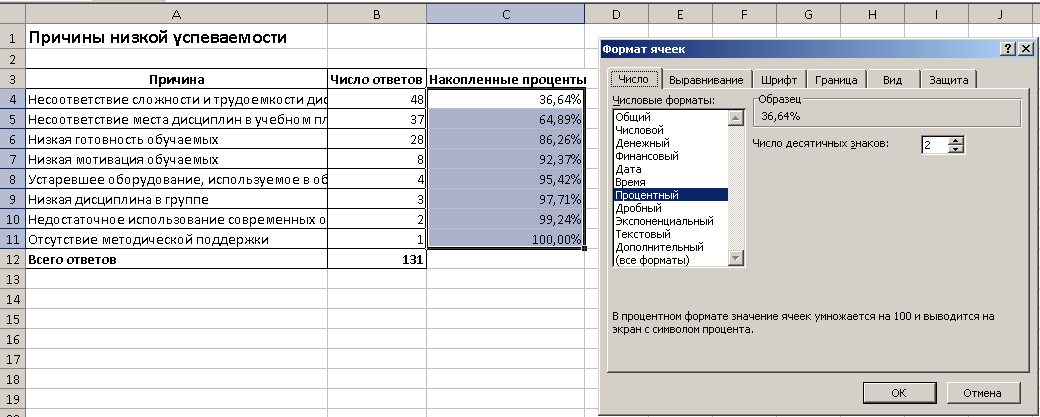This screenshot has height=417, width=1040.
Task: Click the select-all corner of the sheet
Action: (13, 14)
